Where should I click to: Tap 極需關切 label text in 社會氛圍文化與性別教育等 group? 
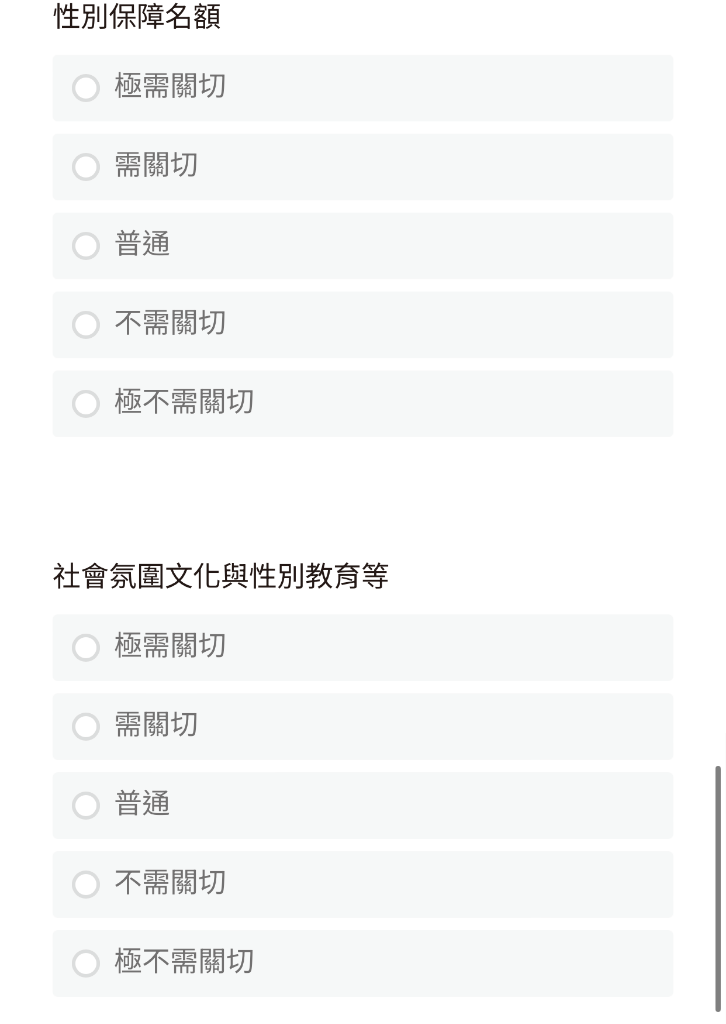[170, 646]
